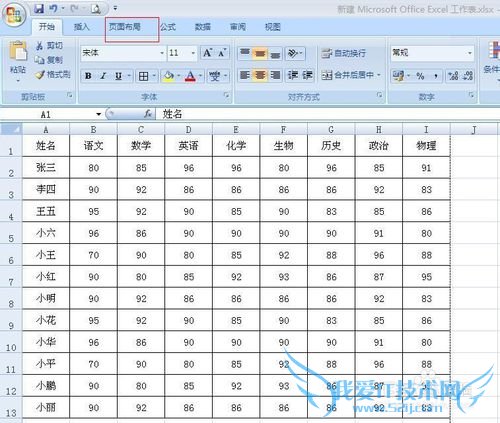Customize the quick access toolbar dropdown
500x423 pixels.
[x=115, y=8]
